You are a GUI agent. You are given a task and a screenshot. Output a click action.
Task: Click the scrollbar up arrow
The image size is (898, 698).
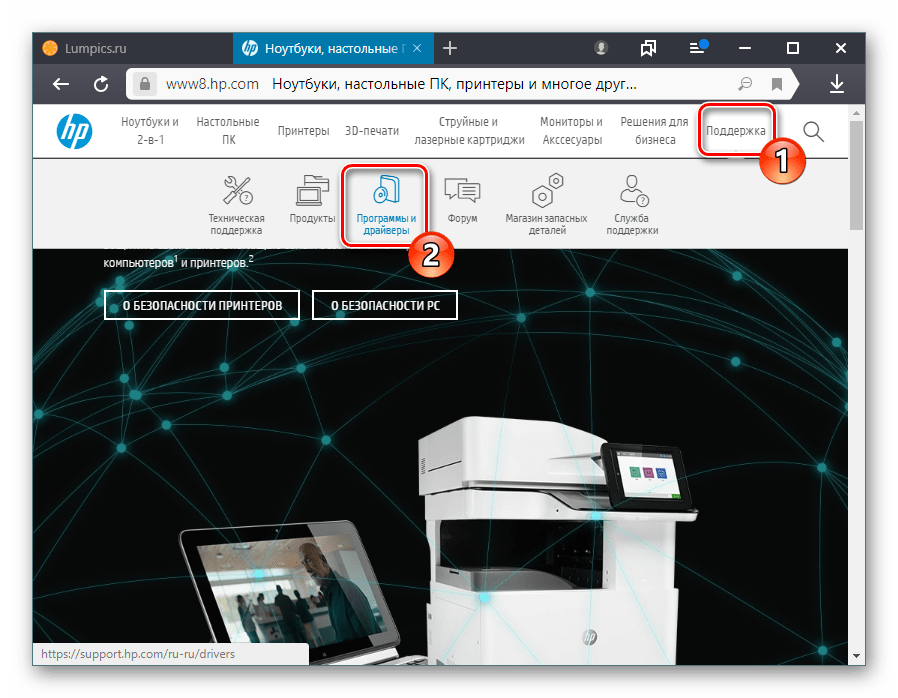(x=856, y=112)
